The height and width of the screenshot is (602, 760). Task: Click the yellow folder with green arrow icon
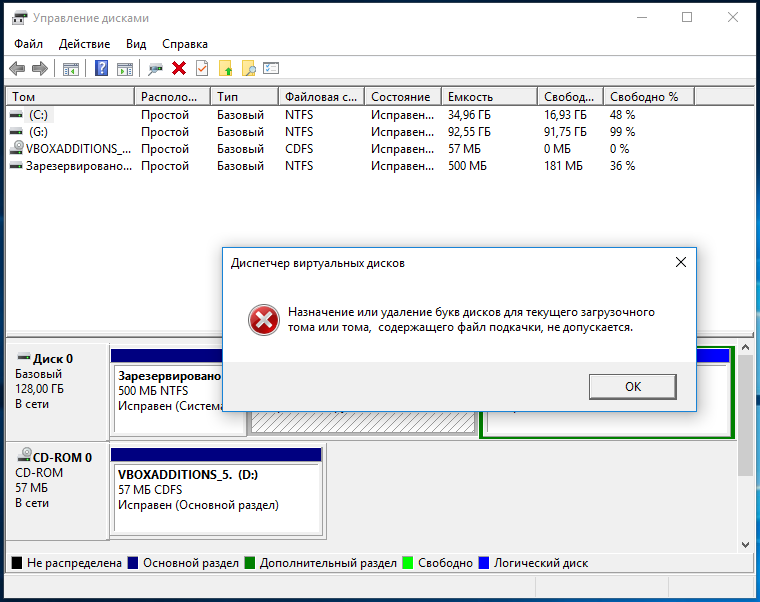[225, 68]
